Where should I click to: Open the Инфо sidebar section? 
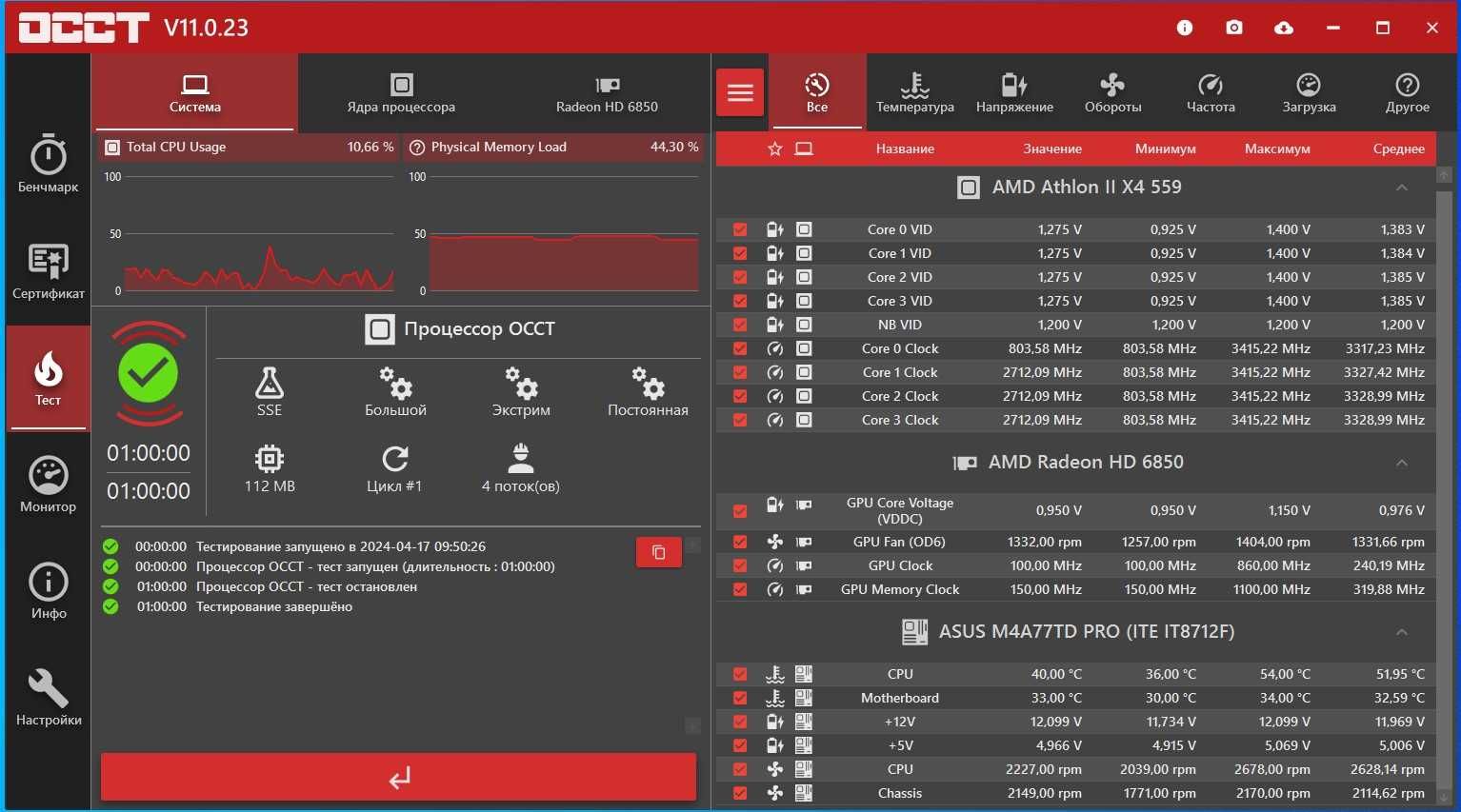[48, 591]
